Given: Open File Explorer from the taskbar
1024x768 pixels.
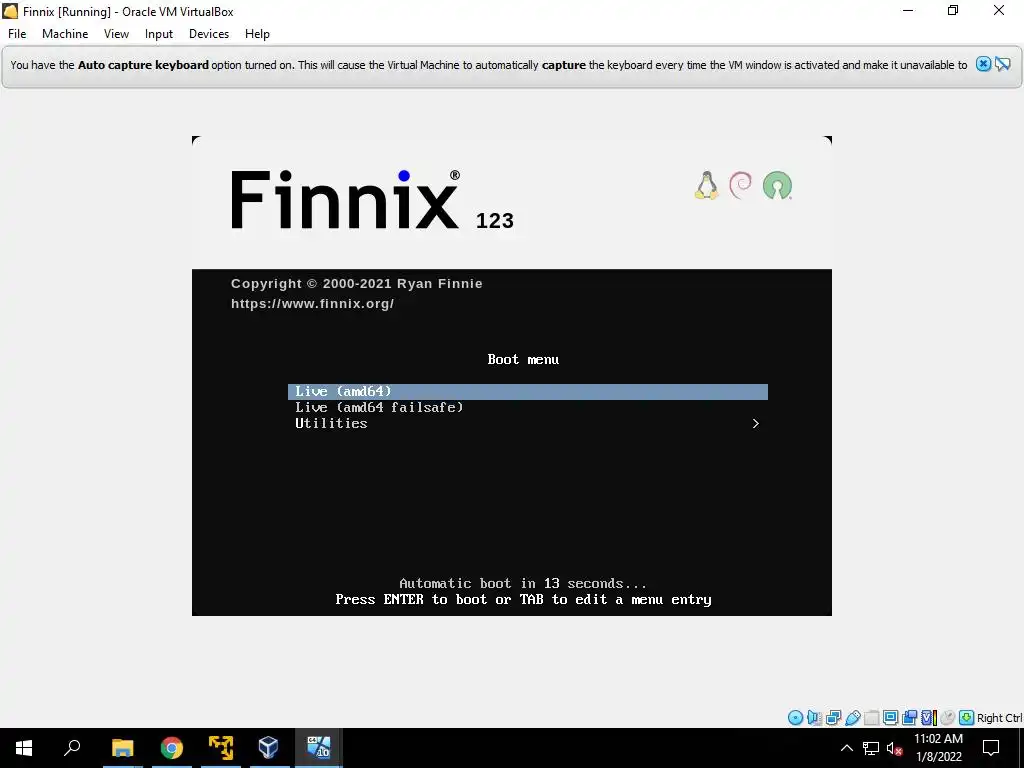Looking at the screenshot, I should [x=122, y=748].
